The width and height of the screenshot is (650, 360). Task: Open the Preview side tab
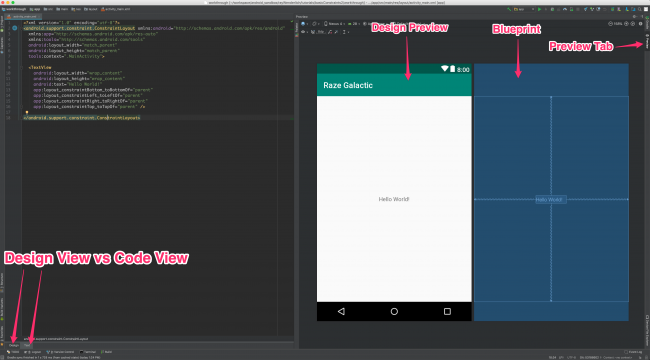tap(647, 41)
